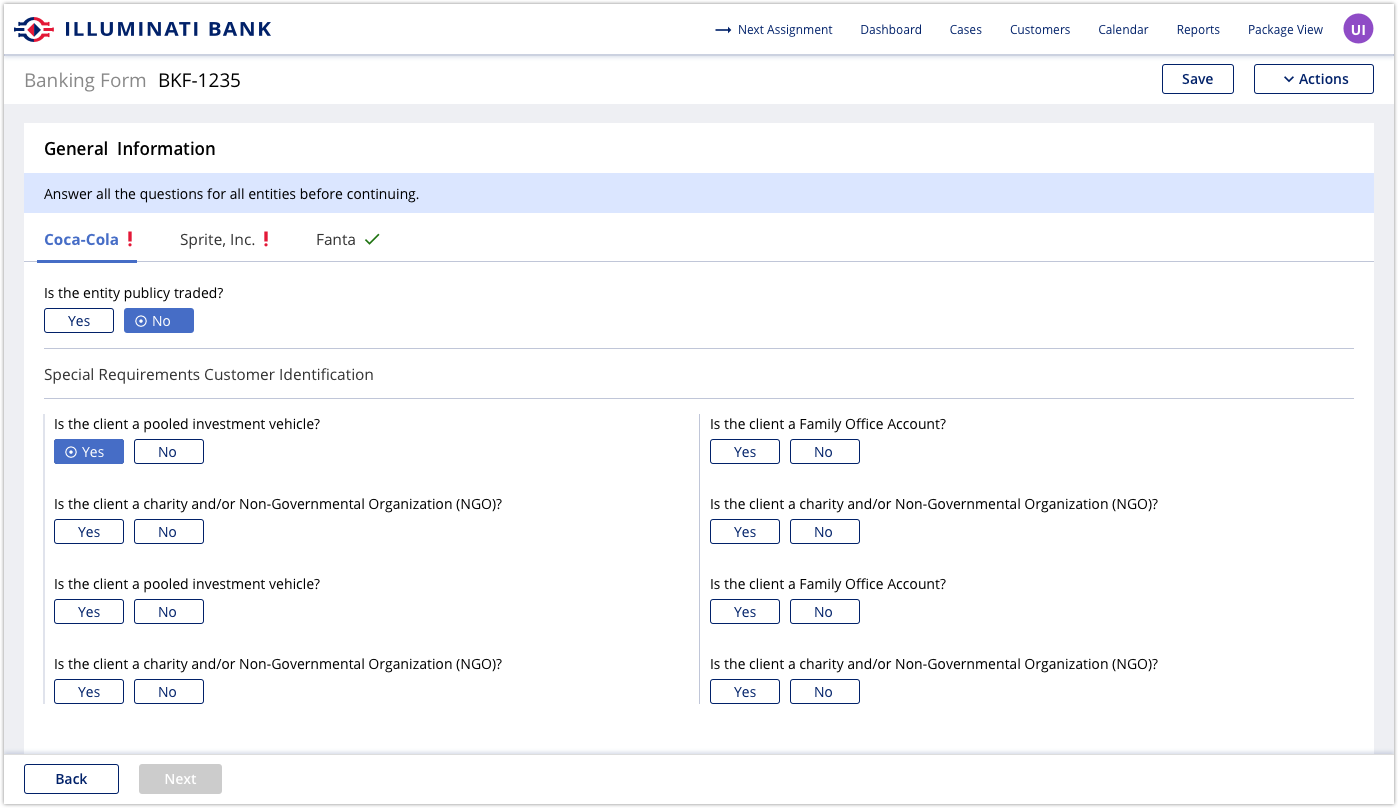Select No for pooled investment vehicle question
The height and width of the screenshot is (808, 1398).
[x=168, y=451]
